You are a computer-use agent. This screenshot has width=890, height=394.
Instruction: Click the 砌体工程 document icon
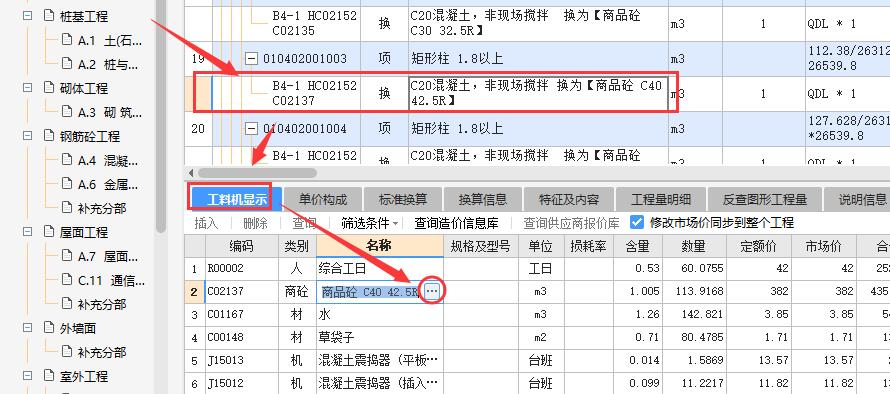[x=49, y=88]
